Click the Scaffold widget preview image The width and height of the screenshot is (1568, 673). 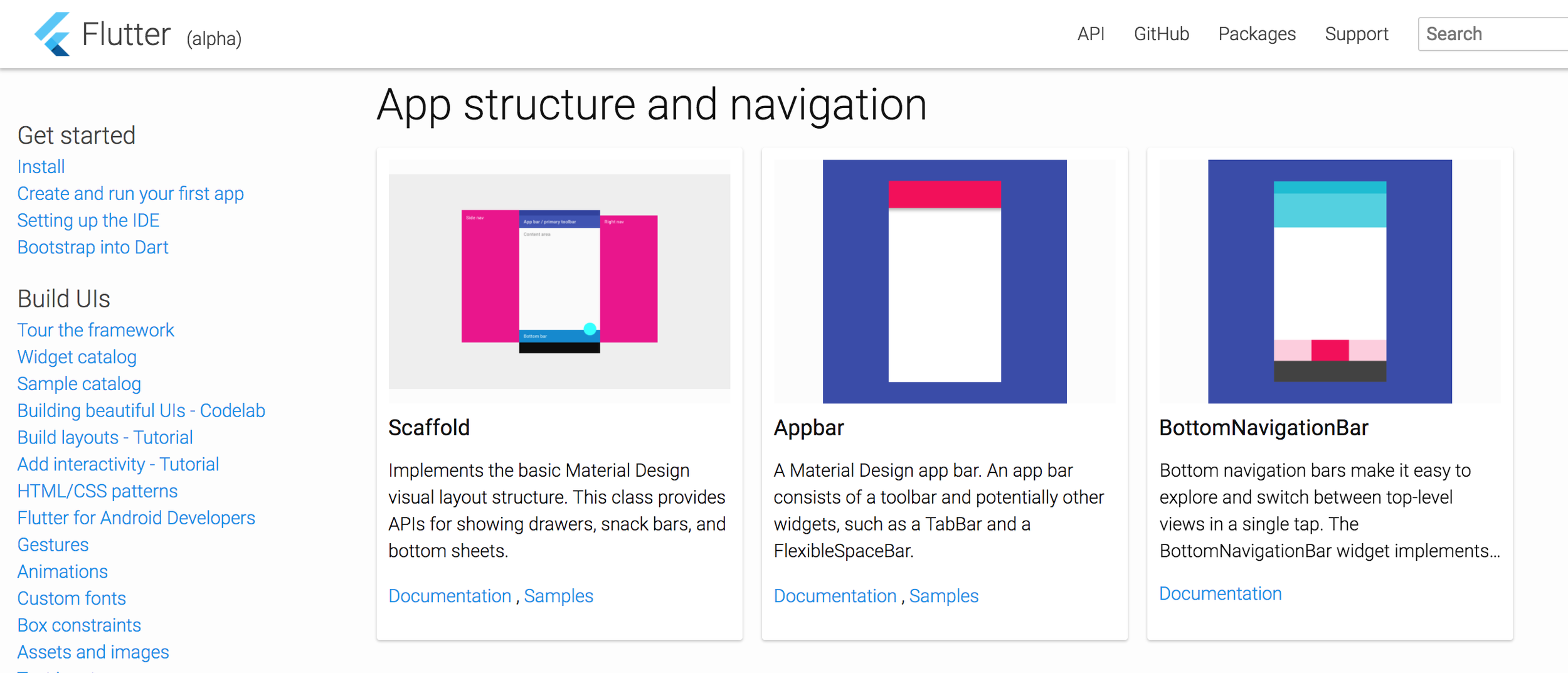click(559, 281)
